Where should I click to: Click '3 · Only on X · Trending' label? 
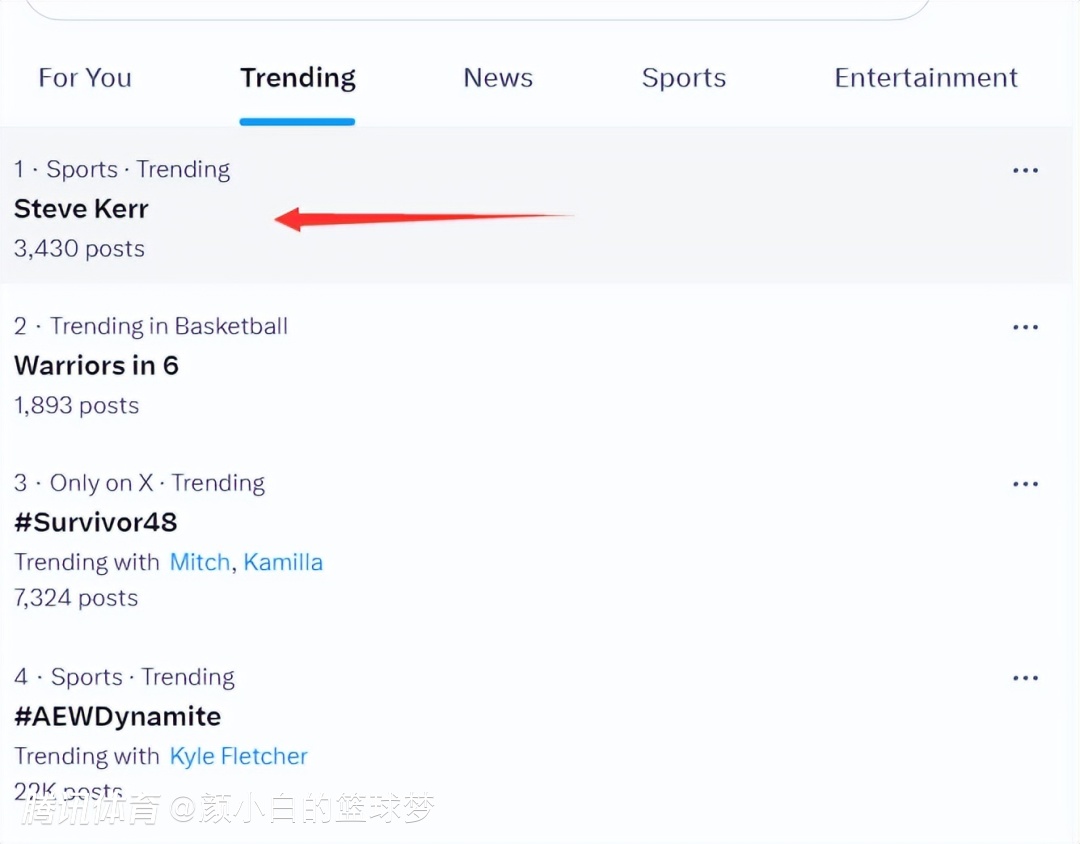(x=139, y=483)
